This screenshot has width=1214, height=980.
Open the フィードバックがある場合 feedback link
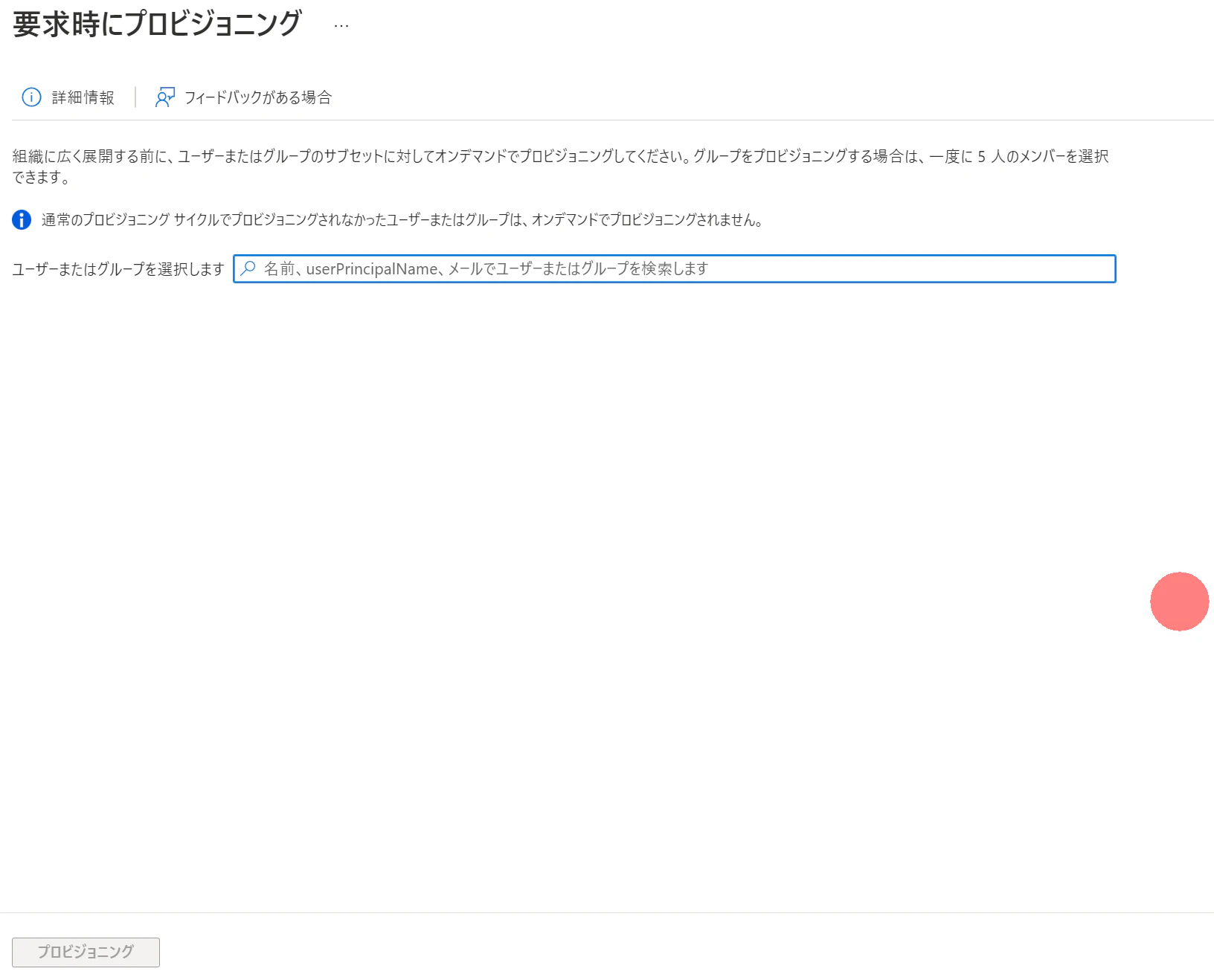pyautogui.click(x=259, y=97)
